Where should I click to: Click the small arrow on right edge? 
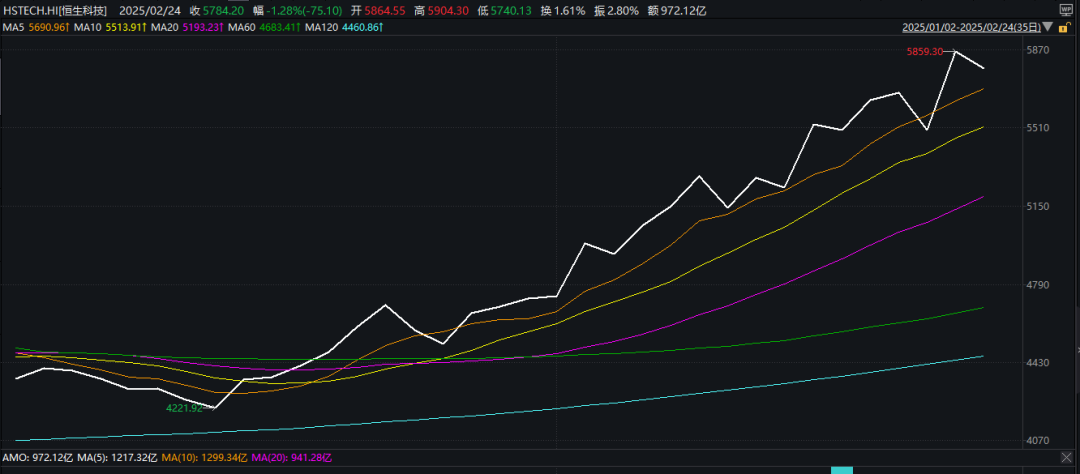click(1076, 349)
